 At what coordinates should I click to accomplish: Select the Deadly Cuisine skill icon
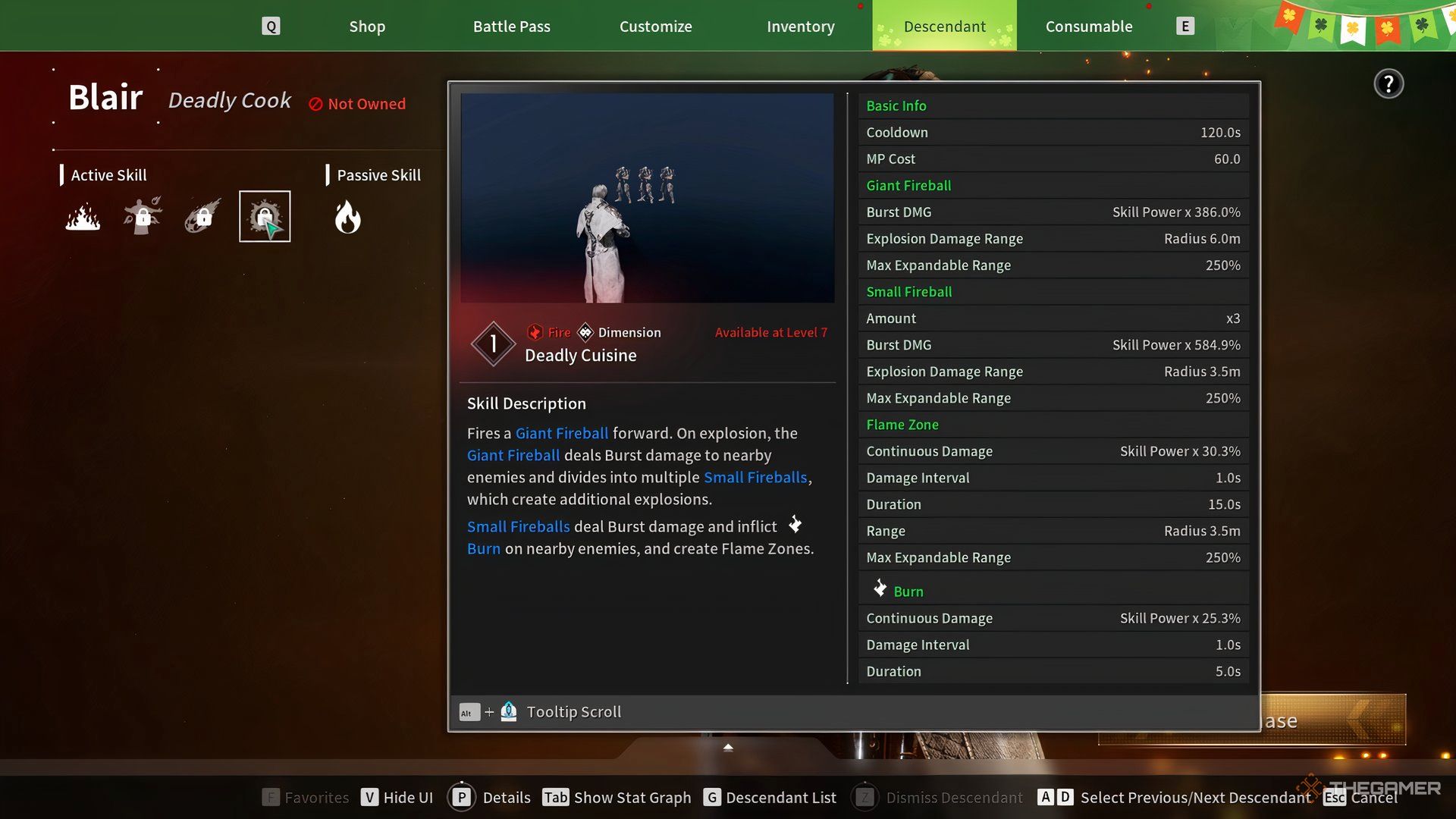coord(265,217)
